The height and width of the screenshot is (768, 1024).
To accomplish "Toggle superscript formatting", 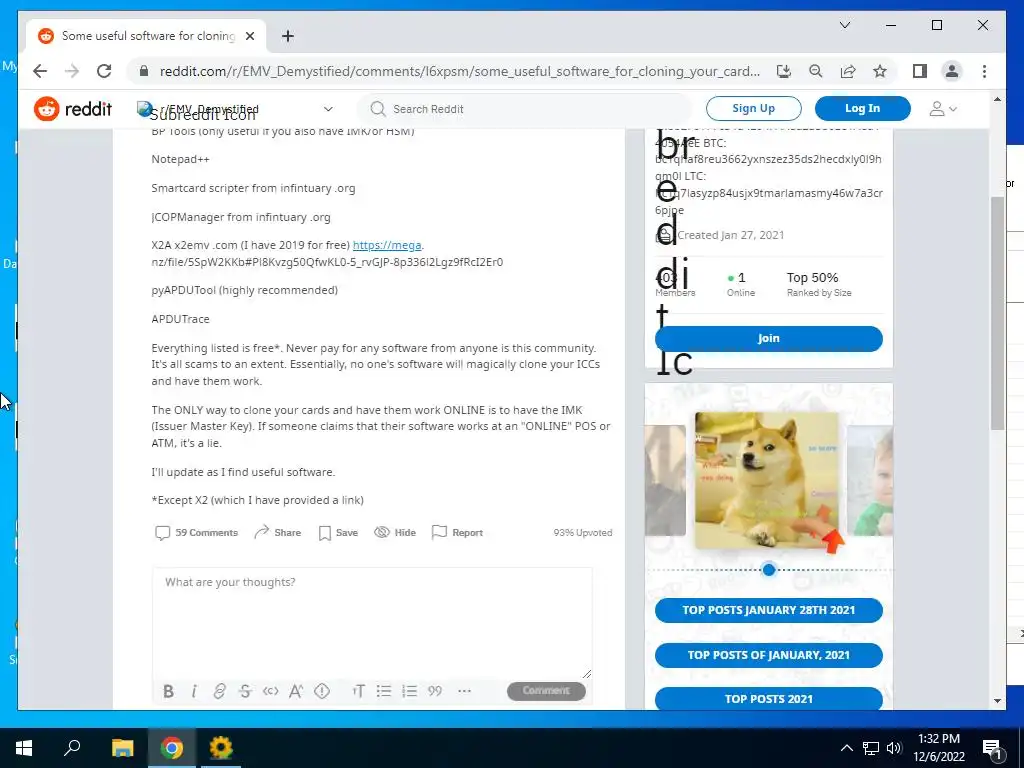I will pyautogui.click(x=296, y=691).
